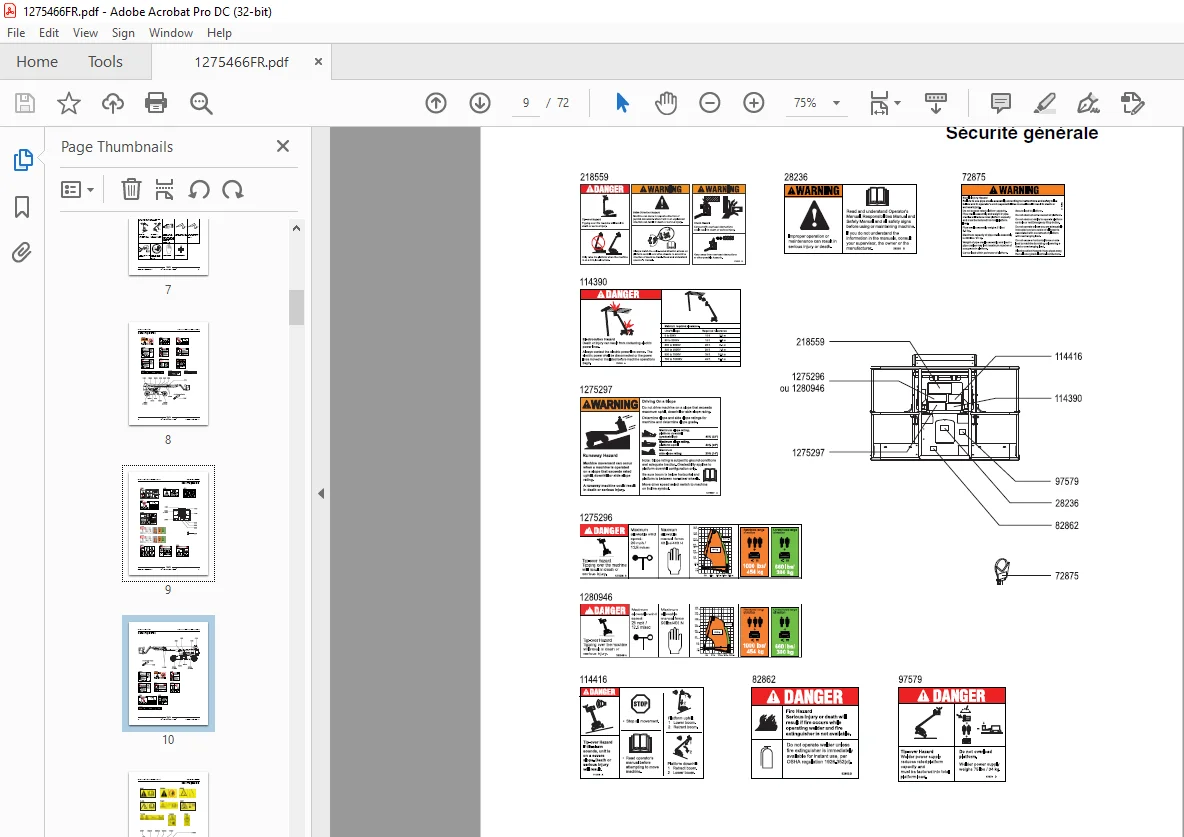Close the Page Thumbnails panel
The height and width of the screenshot is (837, 1184).
tap(282, 146)
